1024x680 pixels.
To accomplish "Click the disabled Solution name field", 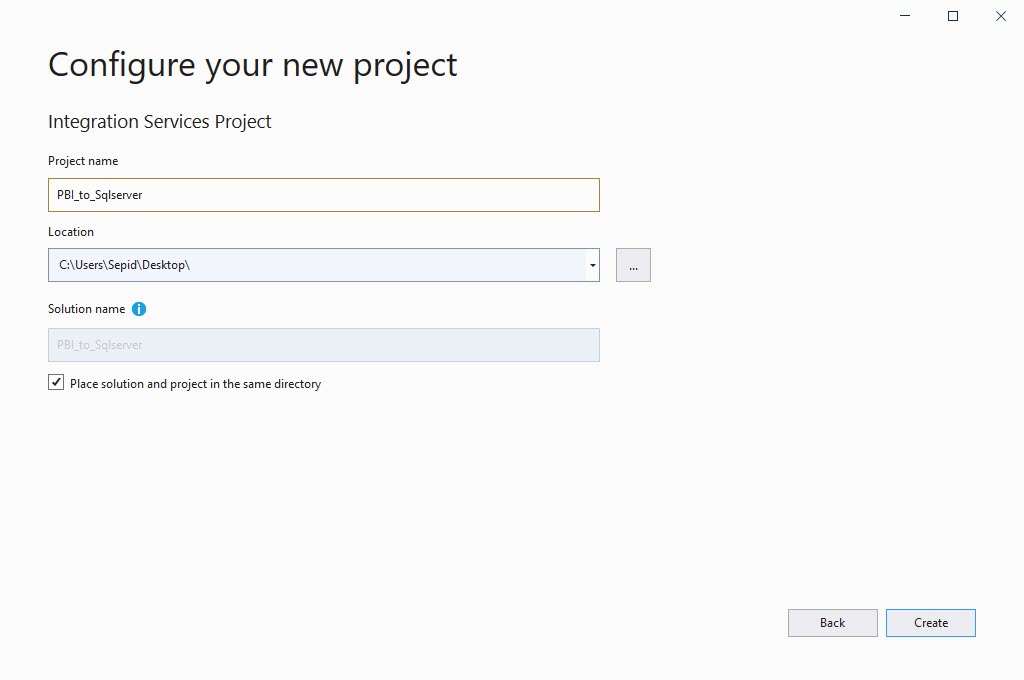I will (x=323, y=345).
